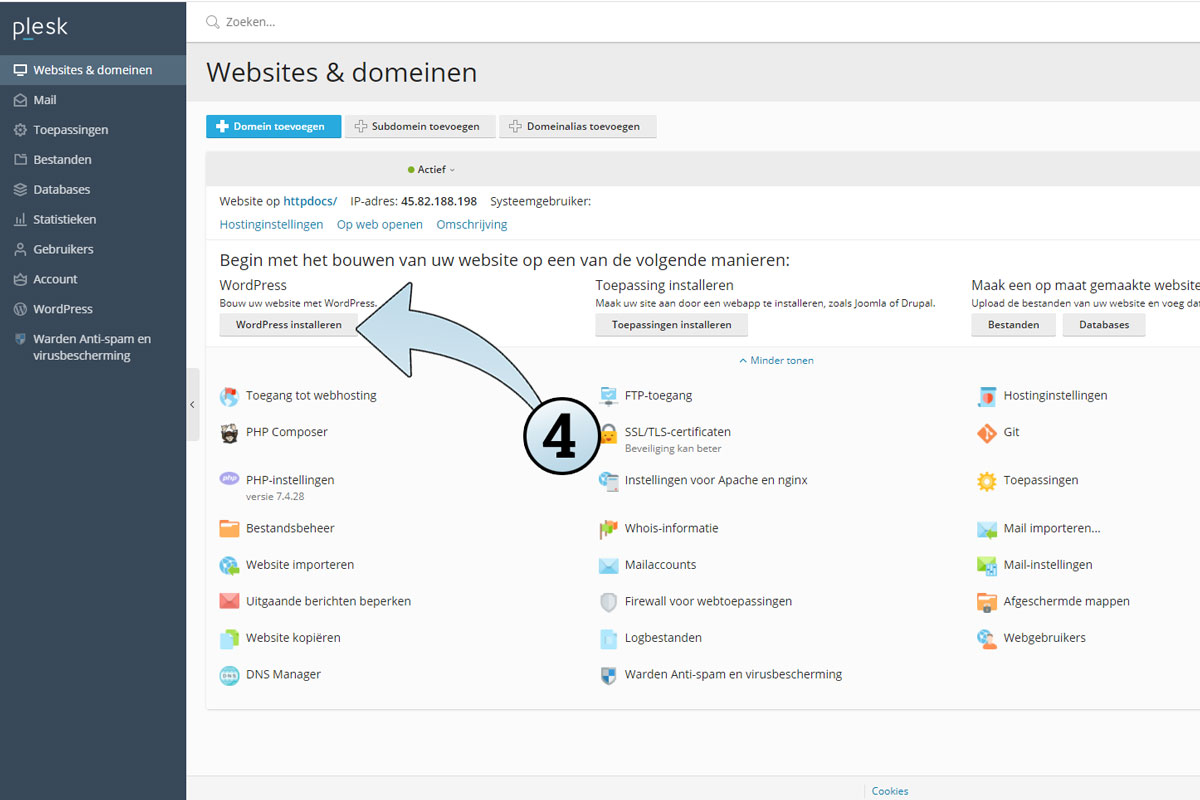Click the DNS Manager icon
1200x800 pixels.
[x=229, y=675]
